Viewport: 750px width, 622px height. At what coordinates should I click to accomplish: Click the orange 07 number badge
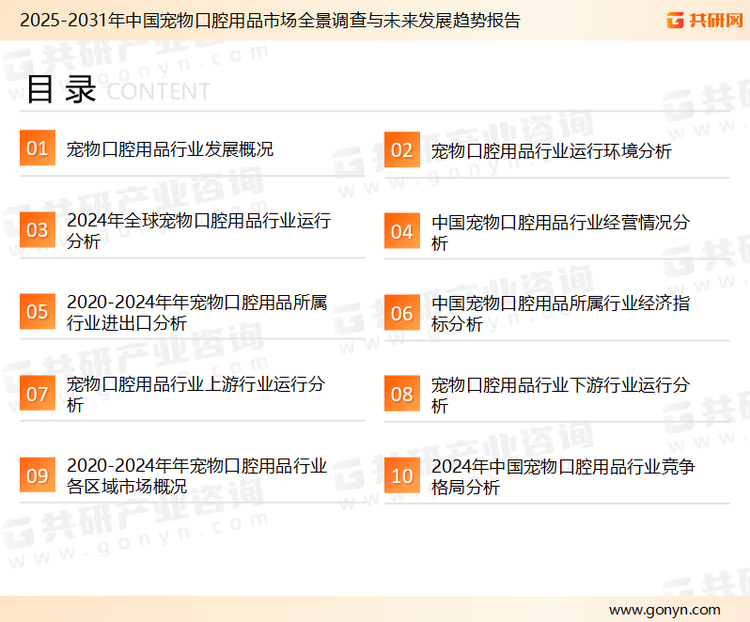point(37,393)
